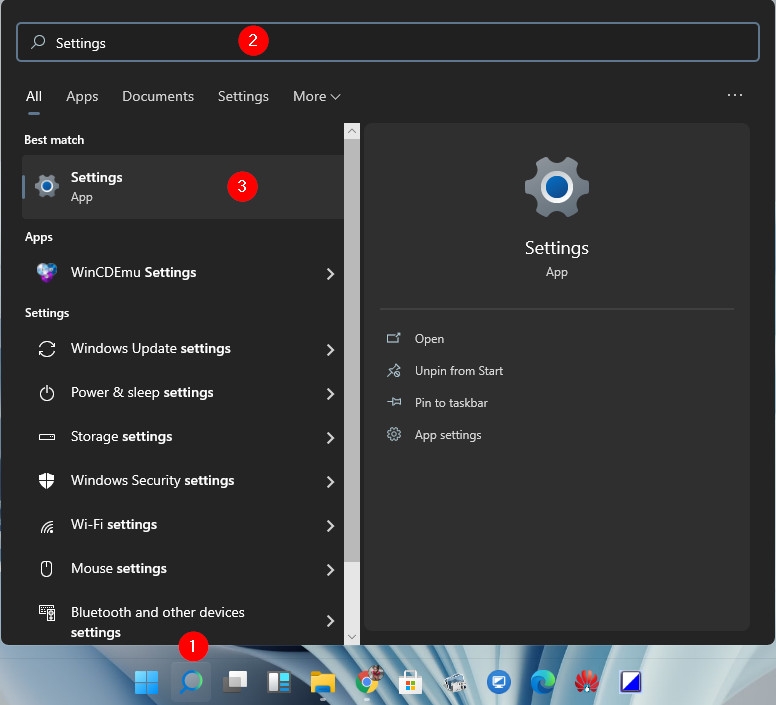The image size is (776, 705).
Task: Click the Storage drive icon
Action: coord(47,437)
